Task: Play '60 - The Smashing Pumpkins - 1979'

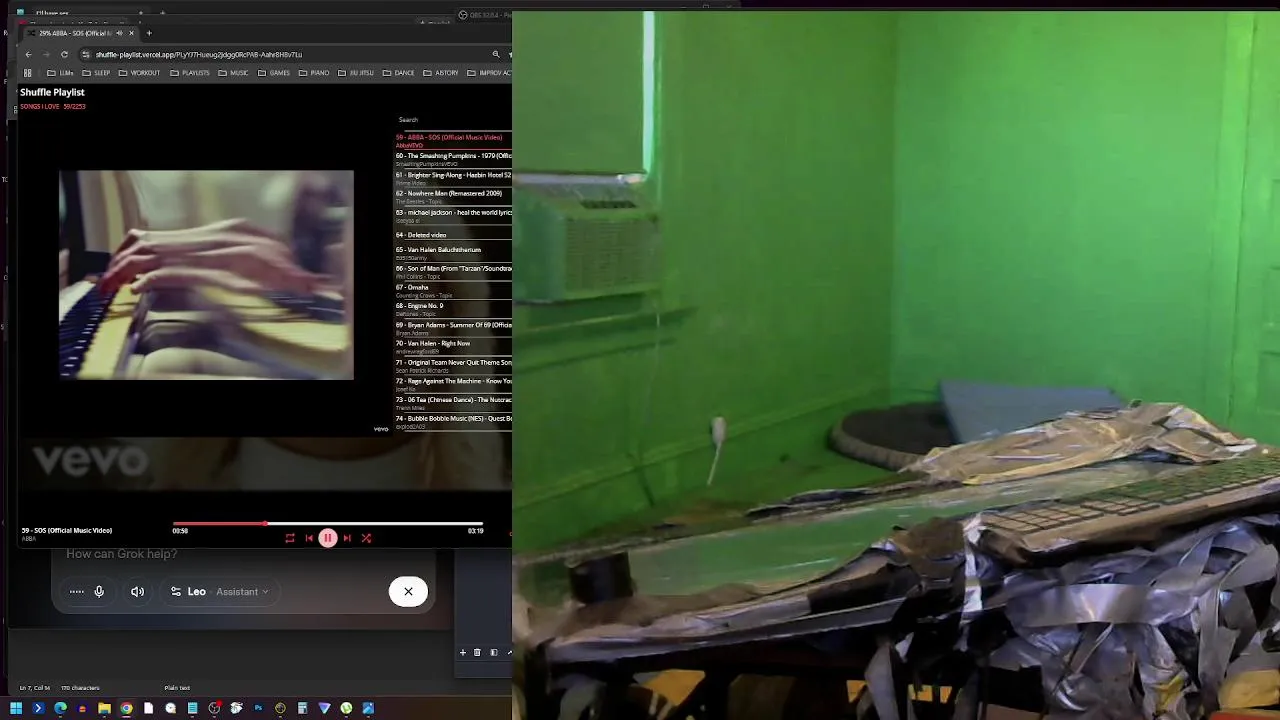Action: point(454,159)
